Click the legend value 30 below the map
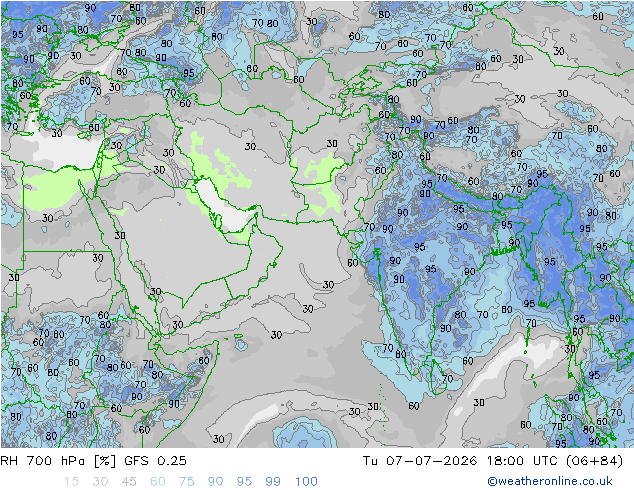Viewport: 634px width, 490px height. [x=100, y=482]
